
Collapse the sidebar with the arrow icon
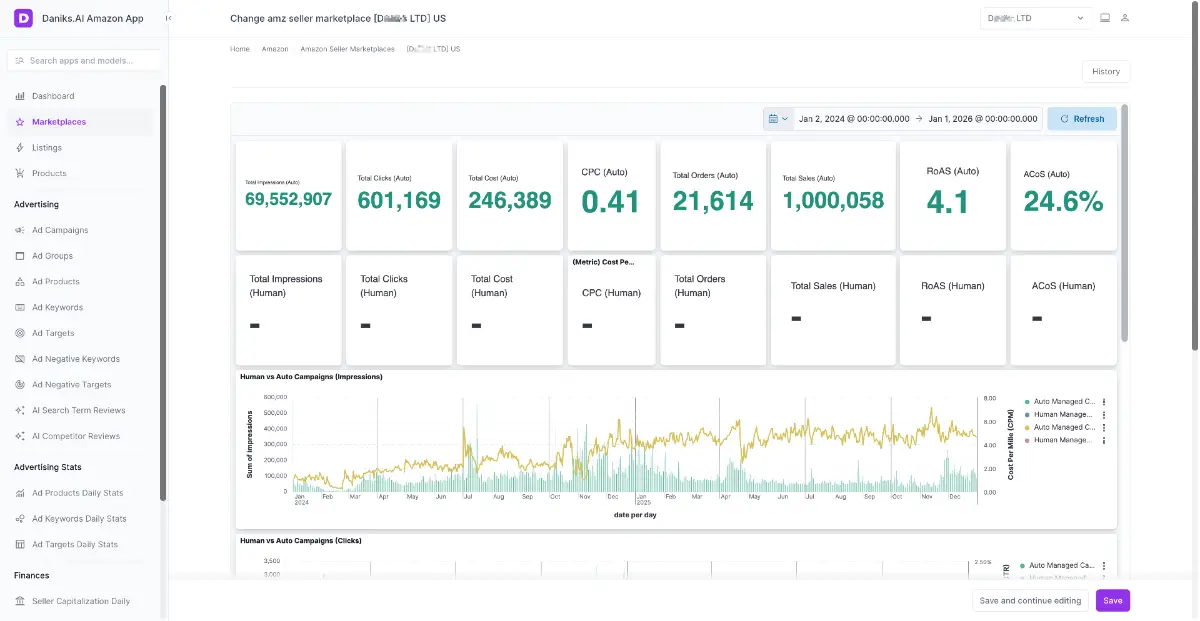click(168, 18)
